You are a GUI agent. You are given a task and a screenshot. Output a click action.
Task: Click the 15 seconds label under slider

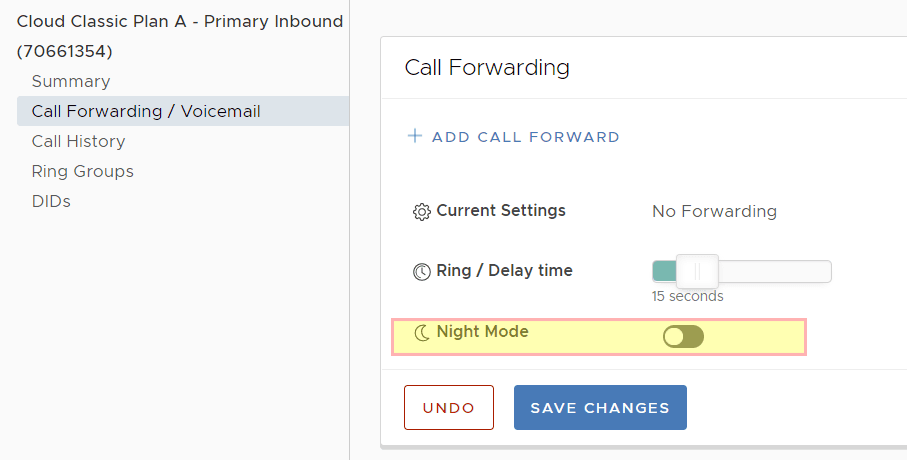(x=687, y=296)
